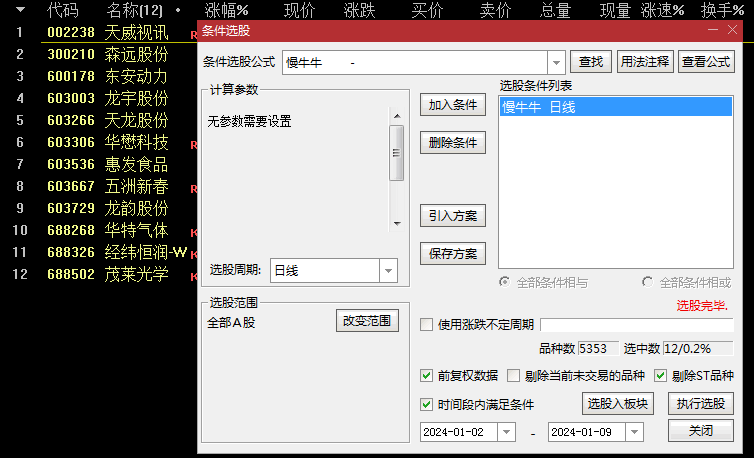Sort by 名称(12) column header
The height and width of the screenshot is (458, 754).
(135, 10)
